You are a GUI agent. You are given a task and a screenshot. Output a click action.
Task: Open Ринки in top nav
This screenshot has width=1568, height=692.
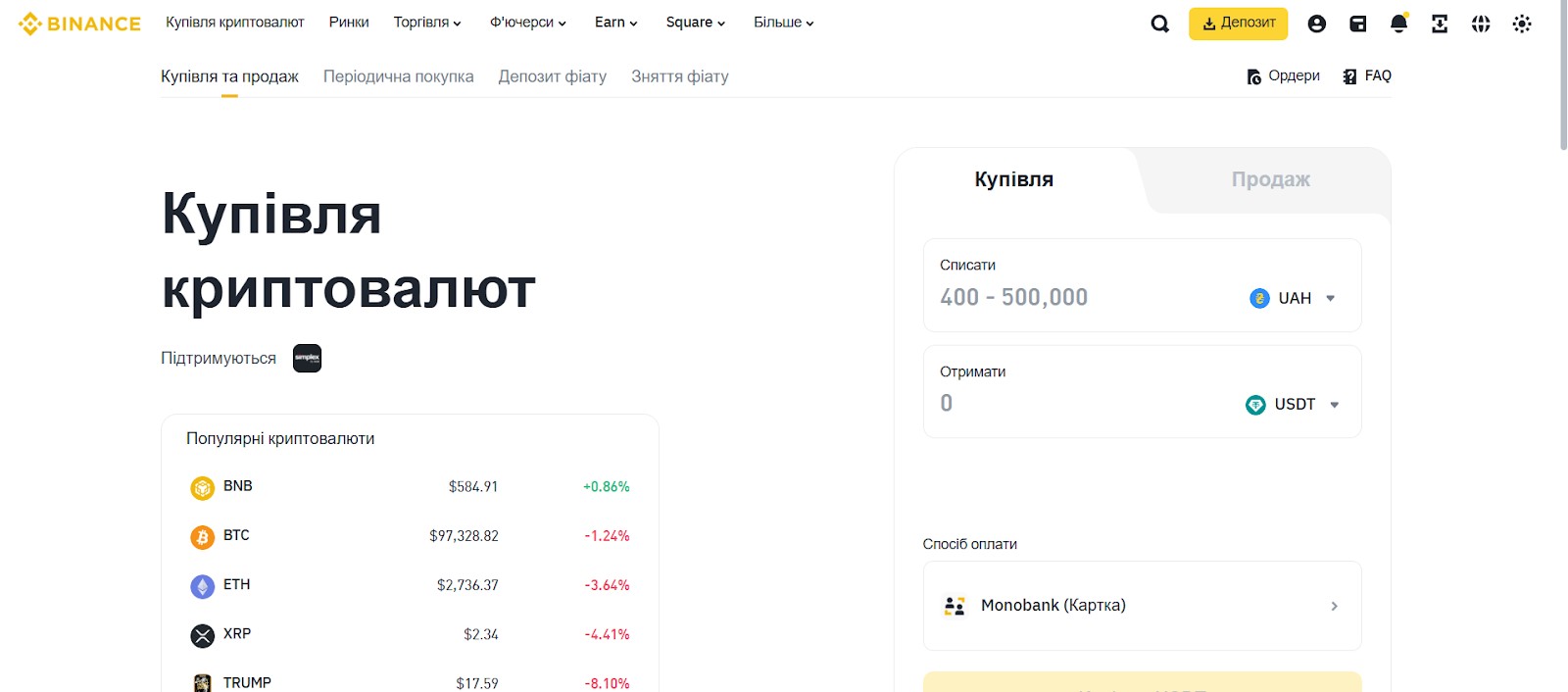pos(349,23)
